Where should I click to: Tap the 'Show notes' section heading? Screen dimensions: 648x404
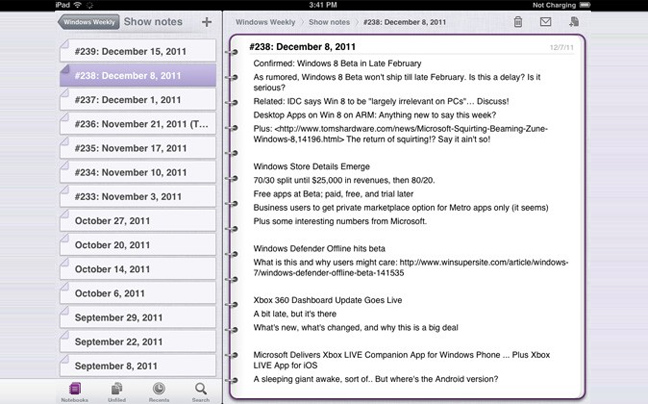pos(153,21)
